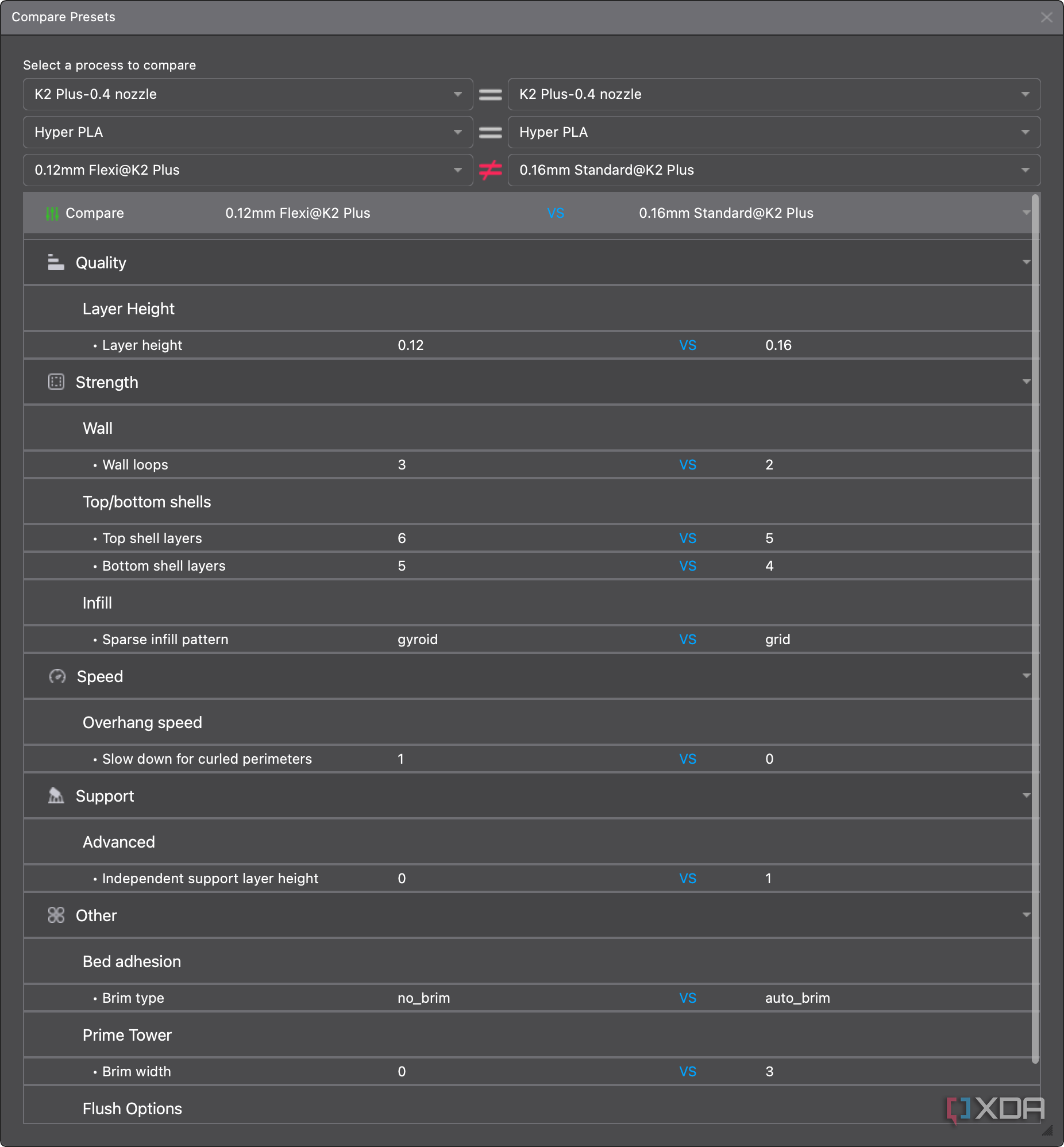1064x1147 pixels.
Task: Collapse the Strength section arrow
Action: tap(1026, 382)
